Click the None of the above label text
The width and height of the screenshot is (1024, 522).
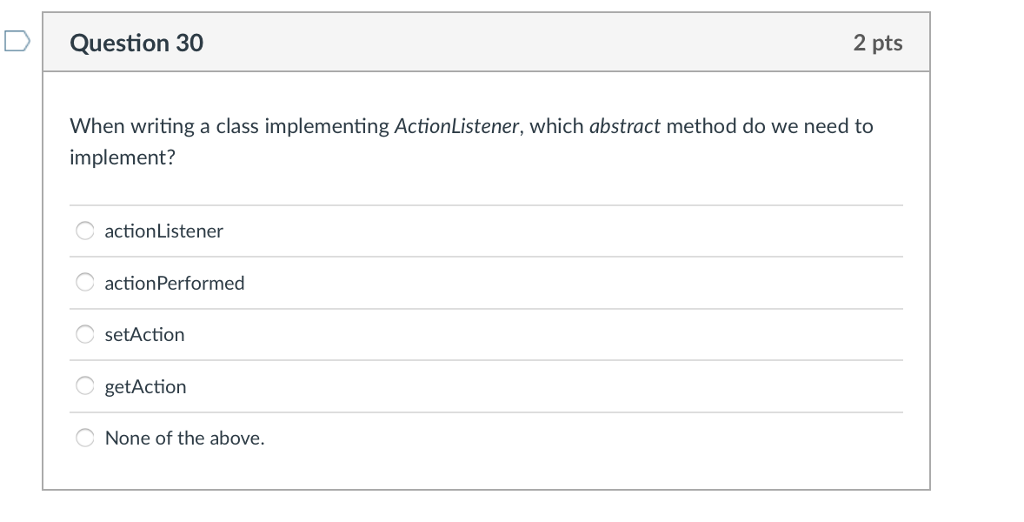pos(185,438)
